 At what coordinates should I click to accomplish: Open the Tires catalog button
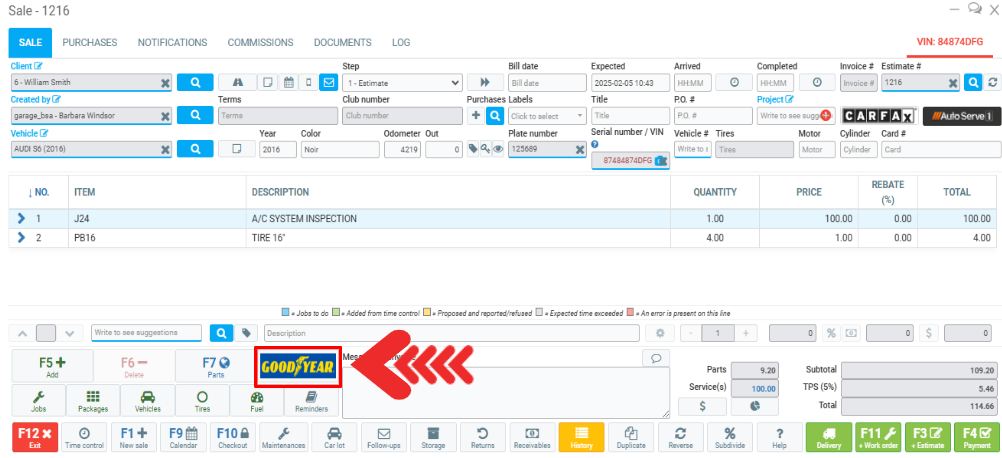[203, 401]
